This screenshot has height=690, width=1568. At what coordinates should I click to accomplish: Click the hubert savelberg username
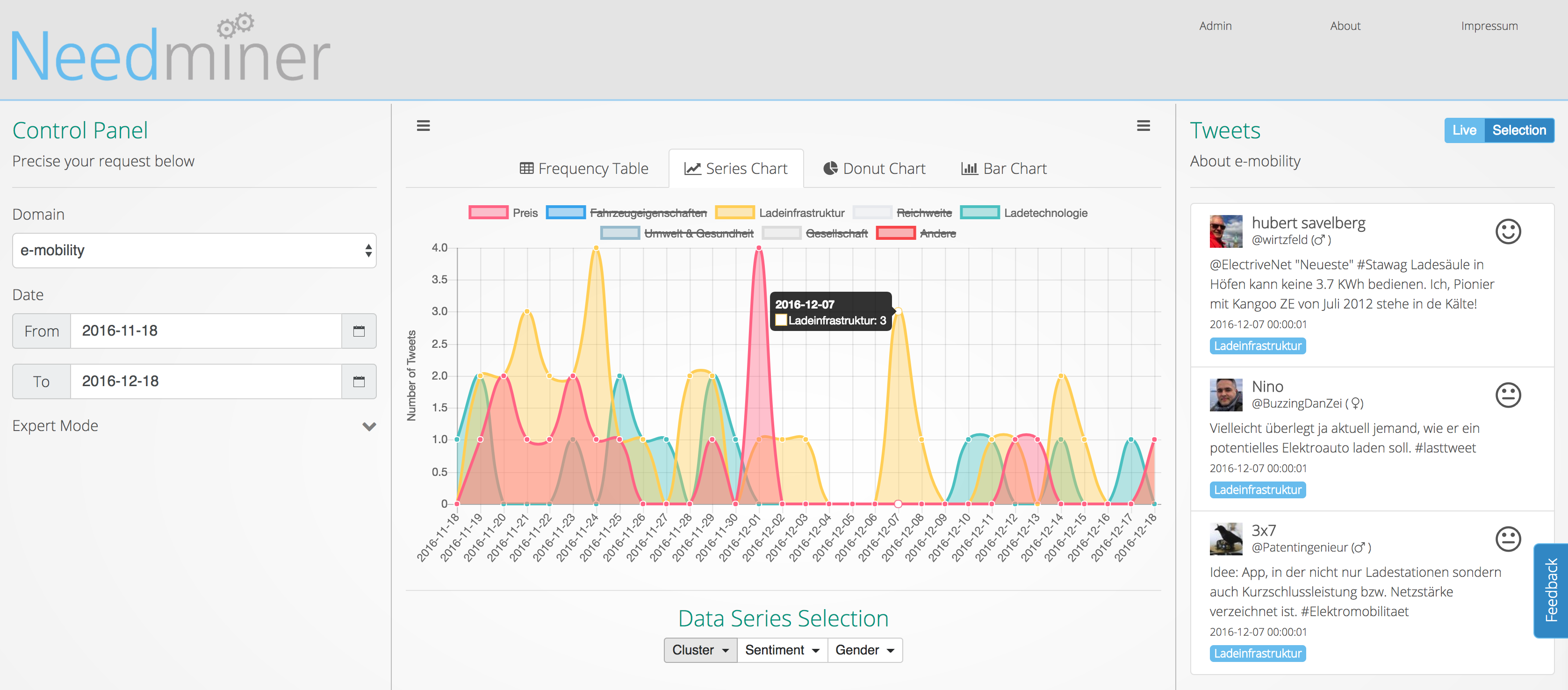pos(1308,223)
